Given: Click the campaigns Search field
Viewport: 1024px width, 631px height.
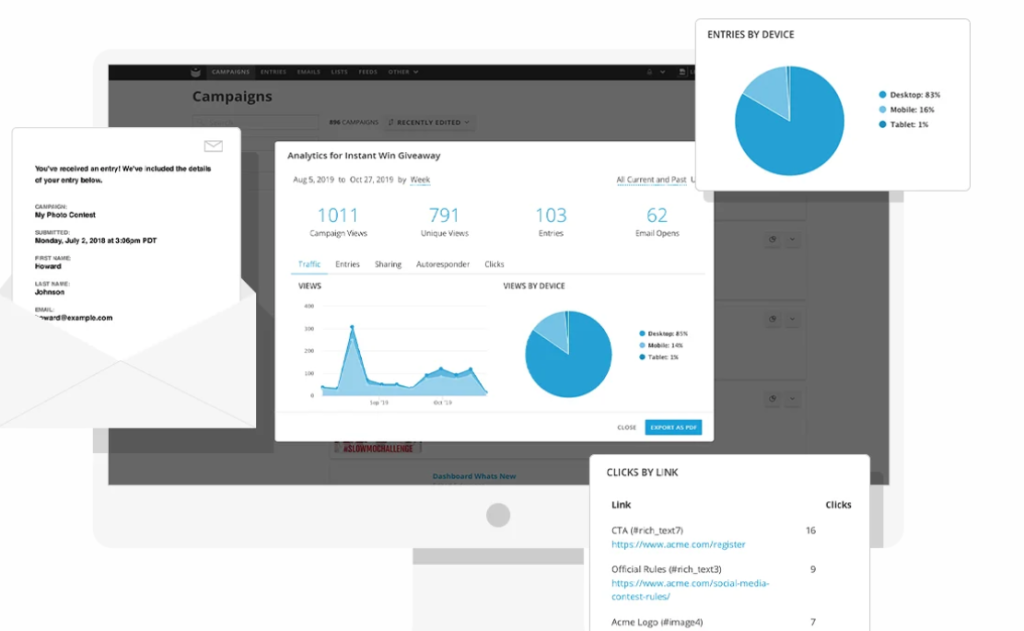Looking at the screenshot, I should (256, 122).
